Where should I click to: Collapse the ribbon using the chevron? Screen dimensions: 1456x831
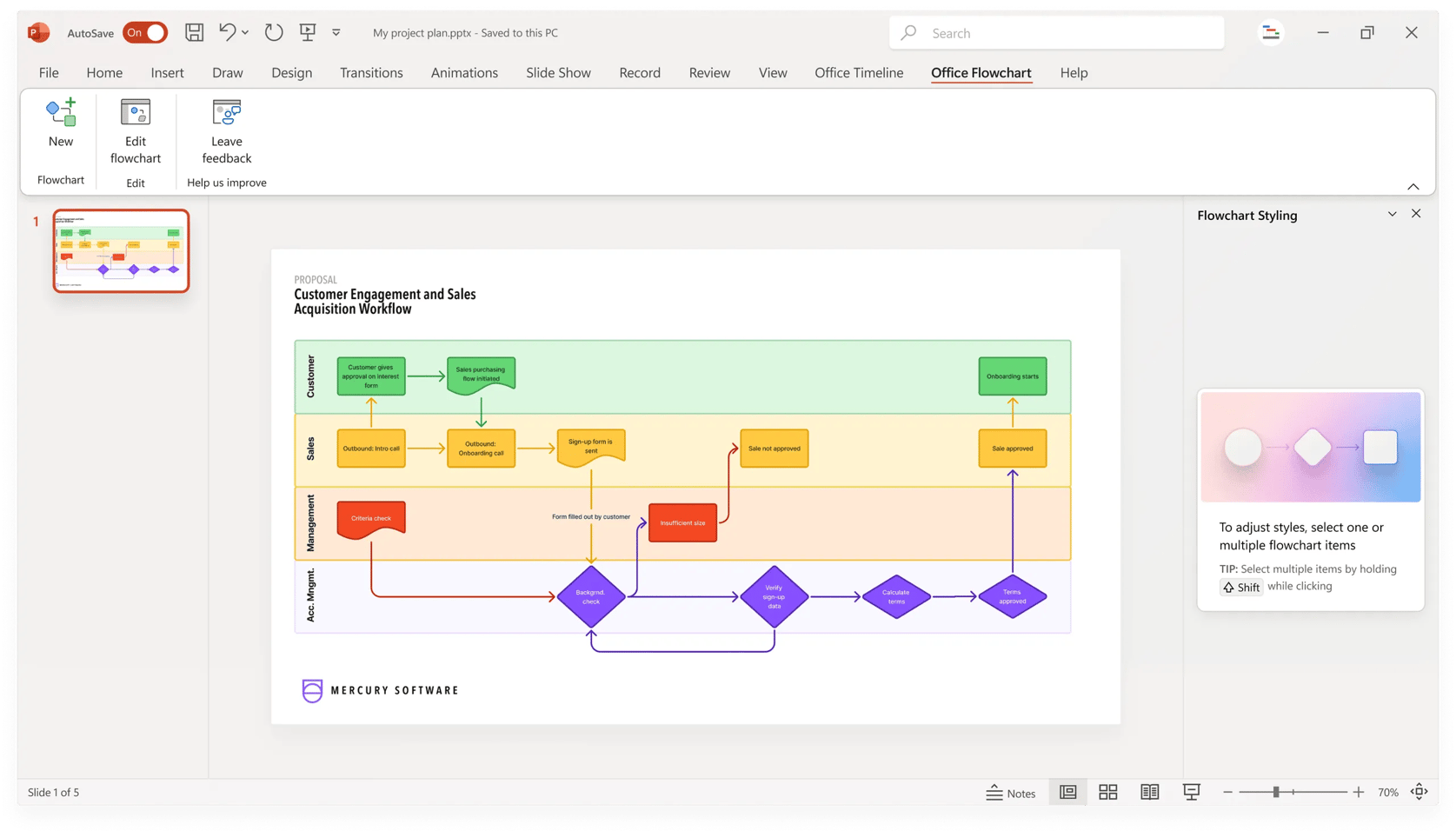pyautogui.click(x=1413, y=186)
